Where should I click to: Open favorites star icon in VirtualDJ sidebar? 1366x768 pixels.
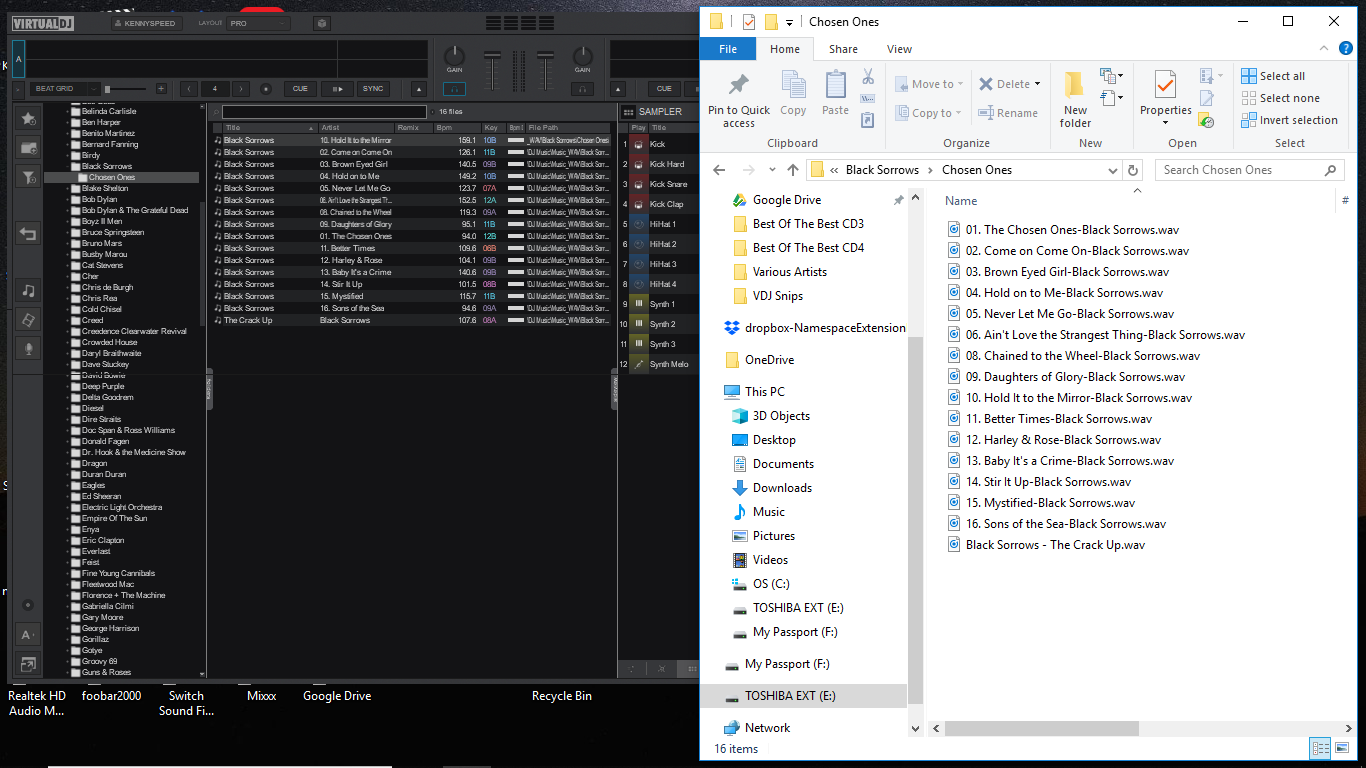[29, 118]
